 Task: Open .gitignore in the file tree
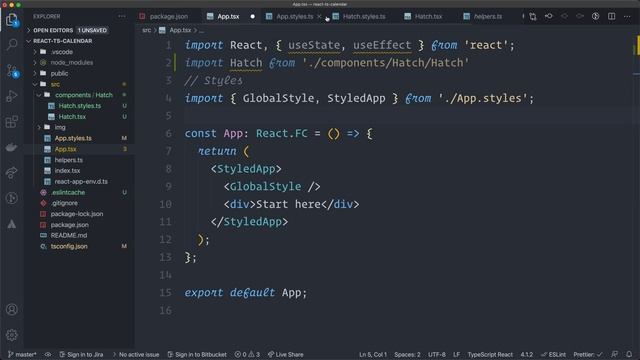(x=64, y=203)
